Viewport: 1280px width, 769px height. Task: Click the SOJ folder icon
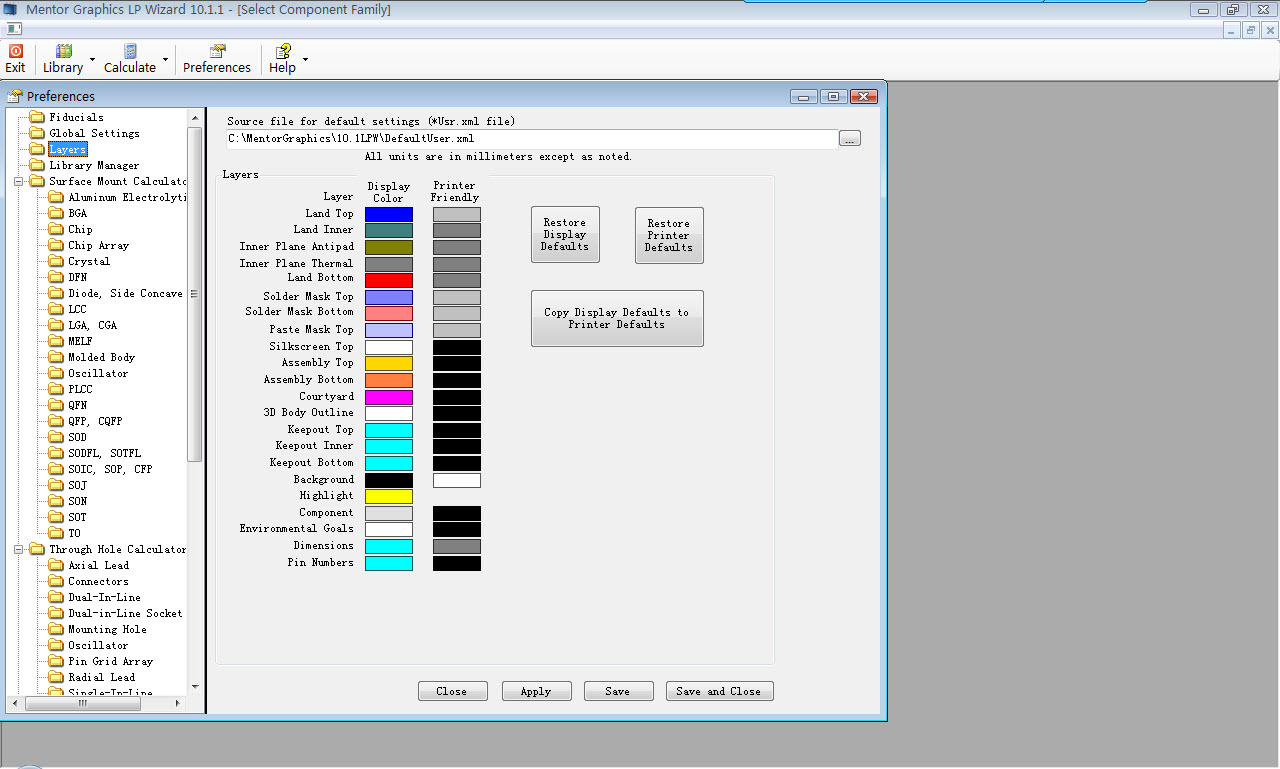(56, 485)
